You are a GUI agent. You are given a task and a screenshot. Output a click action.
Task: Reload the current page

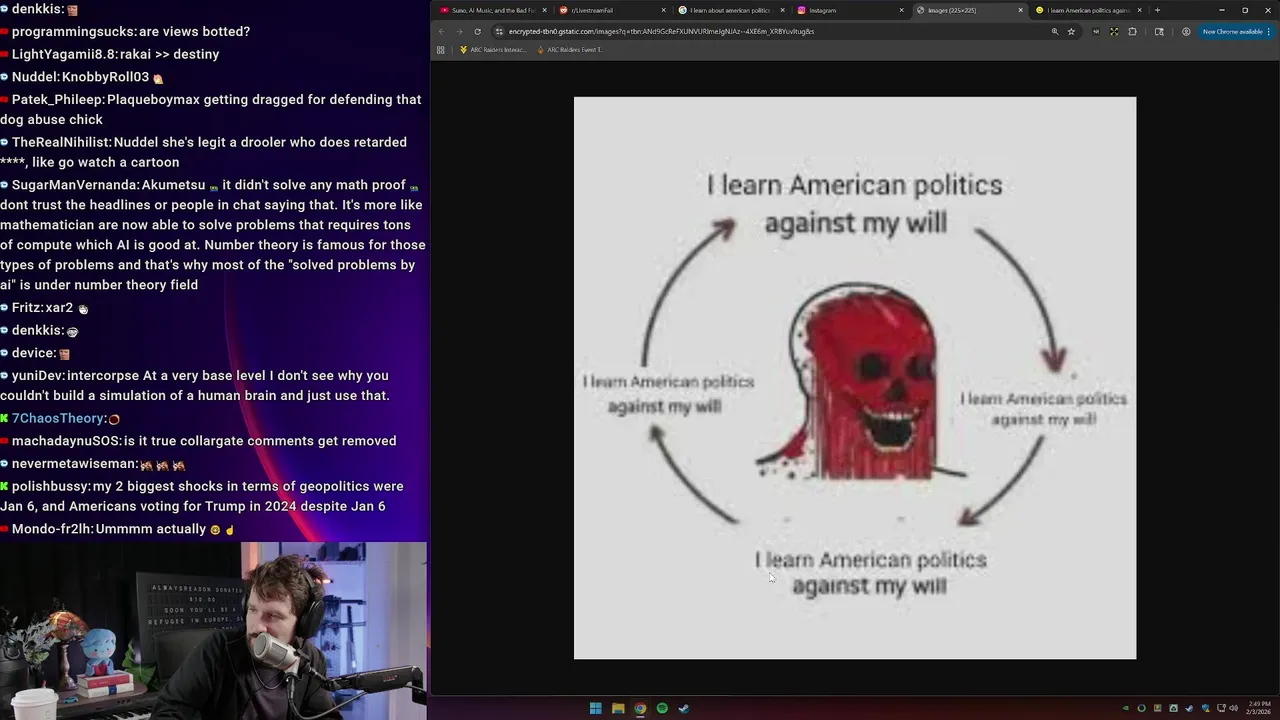pos(477,31)
